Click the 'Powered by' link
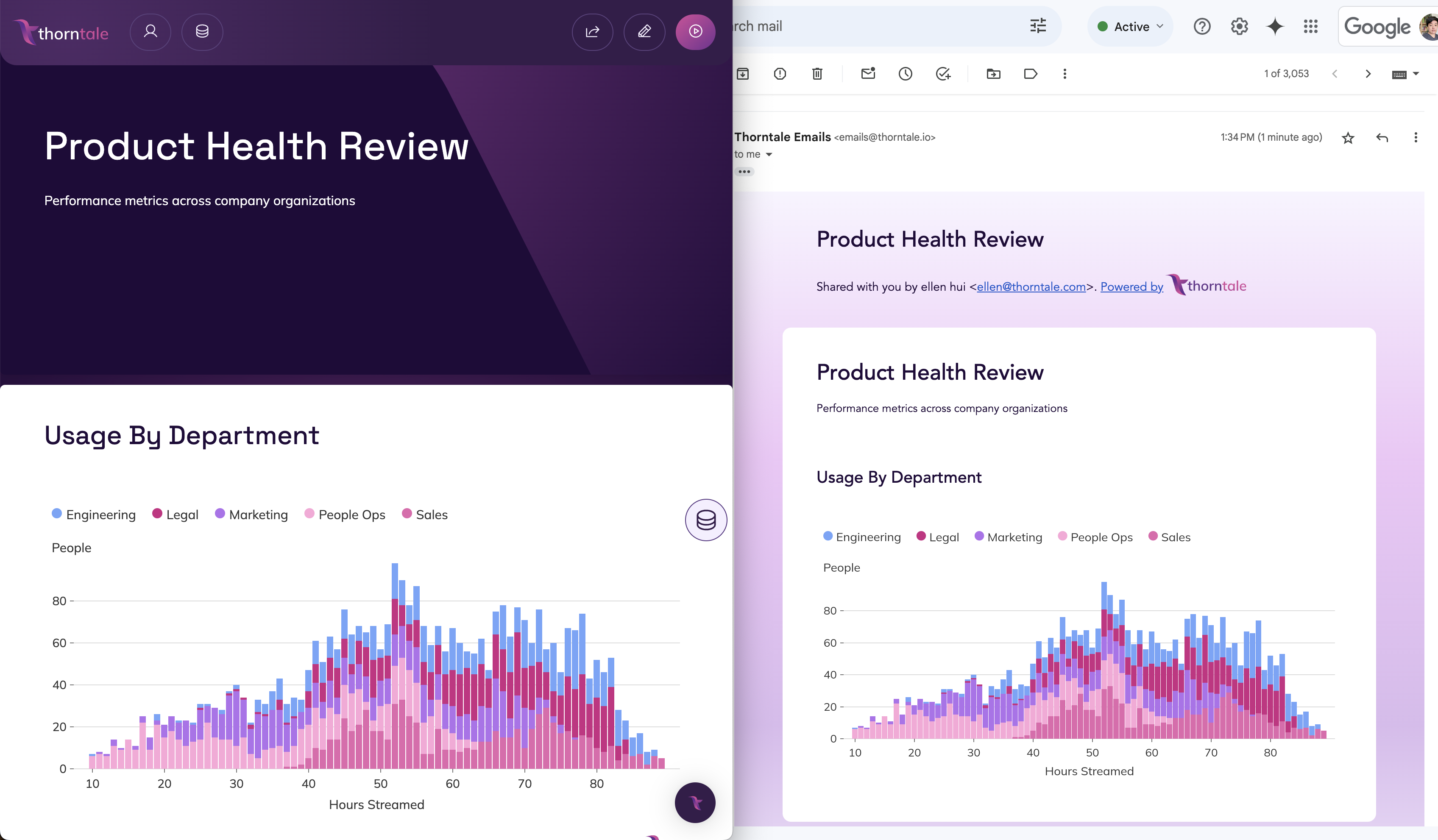This screenshot has height=840, width=1438. point(1131,286)
